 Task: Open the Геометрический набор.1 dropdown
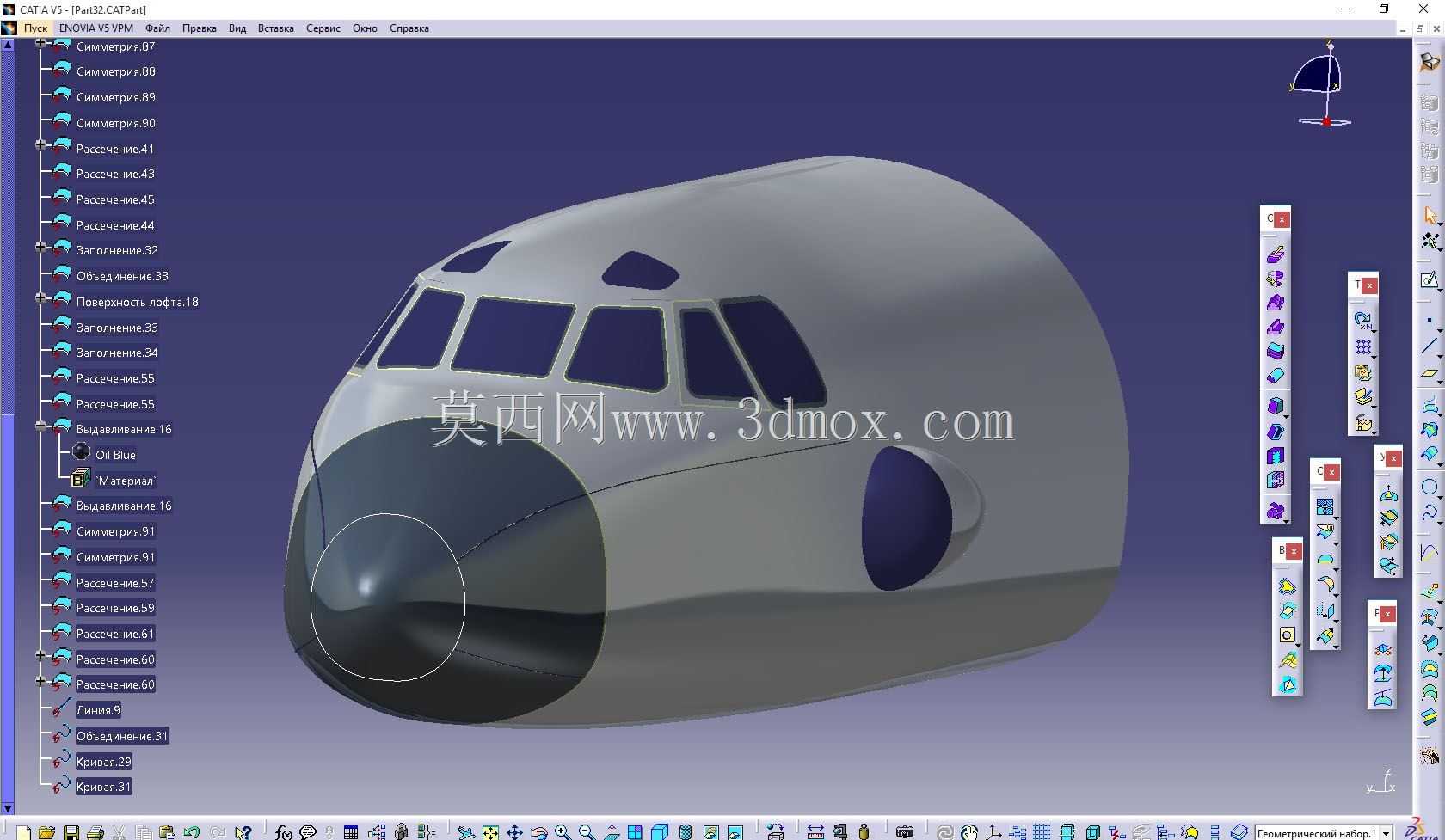1387,833
